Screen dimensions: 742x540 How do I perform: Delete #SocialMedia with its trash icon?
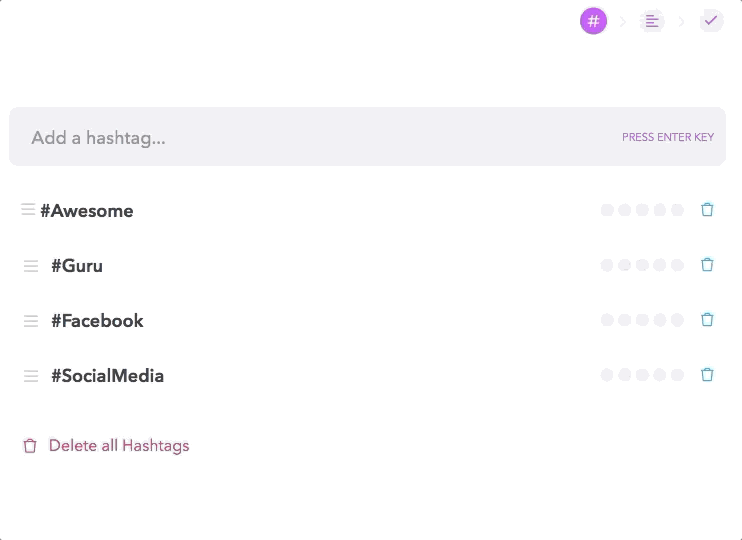[x=707, y=374]
